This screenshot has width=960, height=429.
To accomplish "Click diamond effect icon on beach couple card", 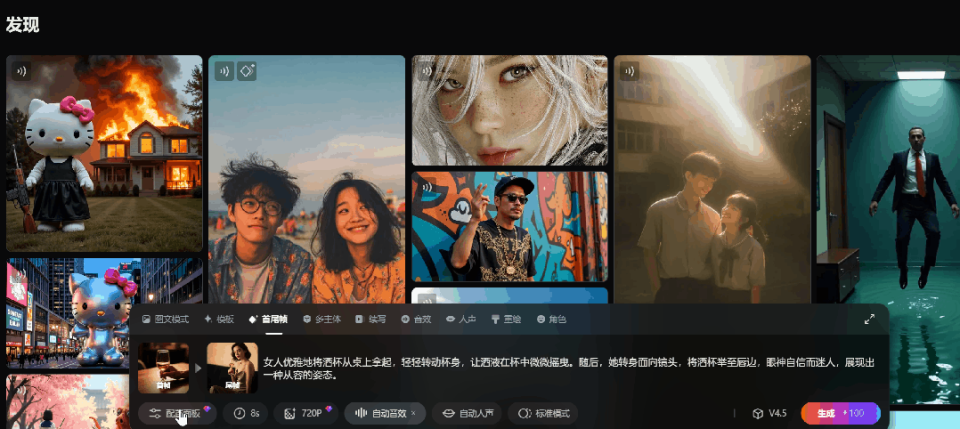I will [247, 71].
